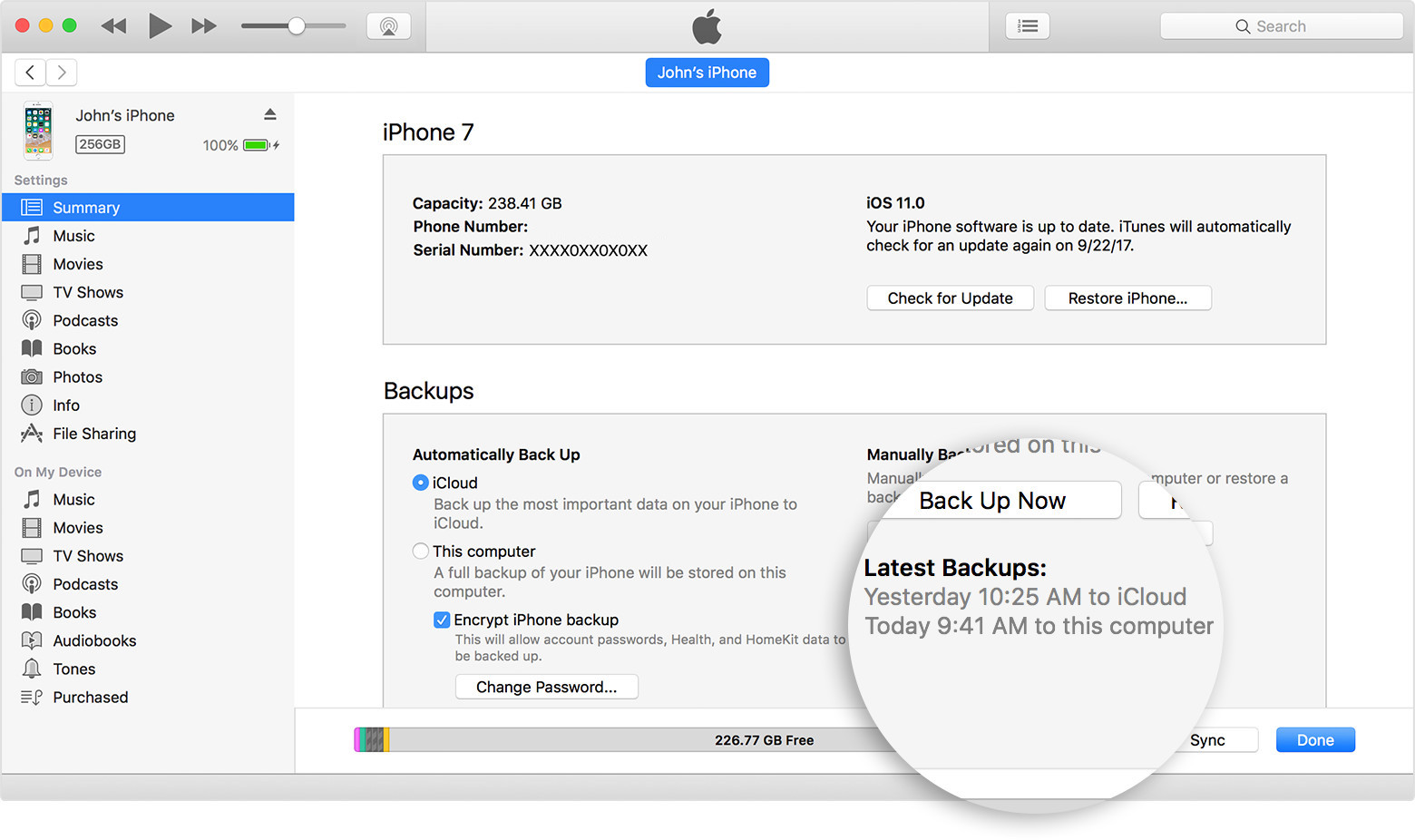Toggle Encrypt iPhone backup checkbox

coord(442,620)
